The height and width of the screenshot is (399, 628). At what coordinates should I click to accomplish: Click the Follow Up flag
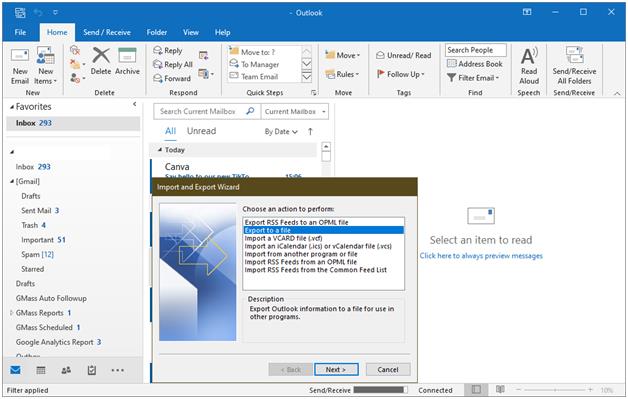tap(381, 74)
